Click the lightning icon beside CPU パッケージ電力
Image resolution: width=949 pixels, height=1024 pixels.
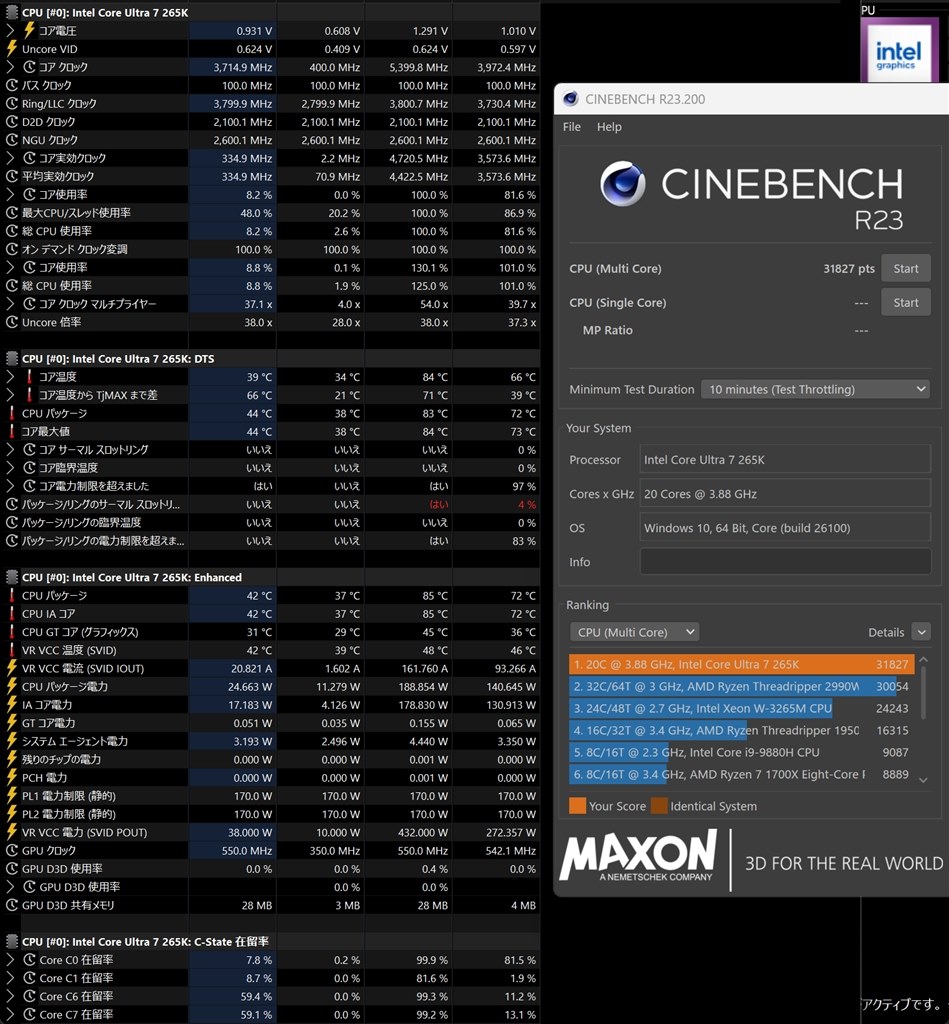(12, 686)
